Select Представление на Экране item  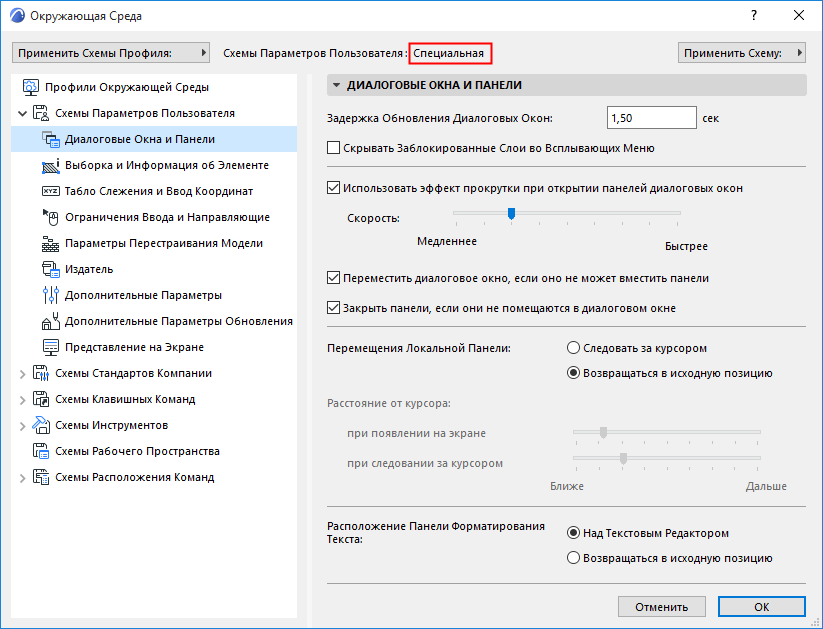coord(154,348)
